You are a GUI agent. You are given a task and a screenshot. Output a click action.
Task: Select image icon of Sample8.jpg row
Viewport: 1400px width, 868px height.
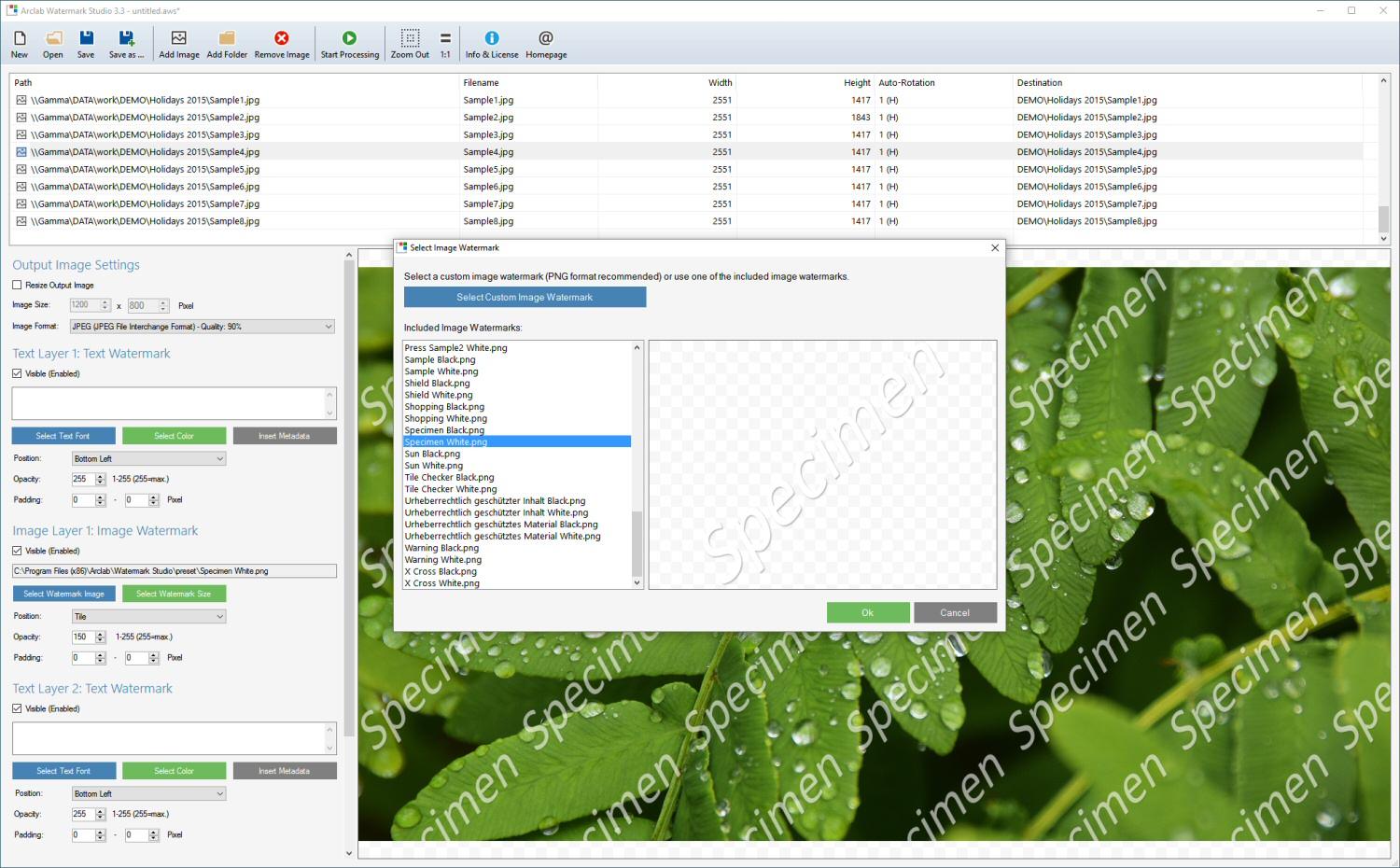pyautogui.click(x=21, y=221)
